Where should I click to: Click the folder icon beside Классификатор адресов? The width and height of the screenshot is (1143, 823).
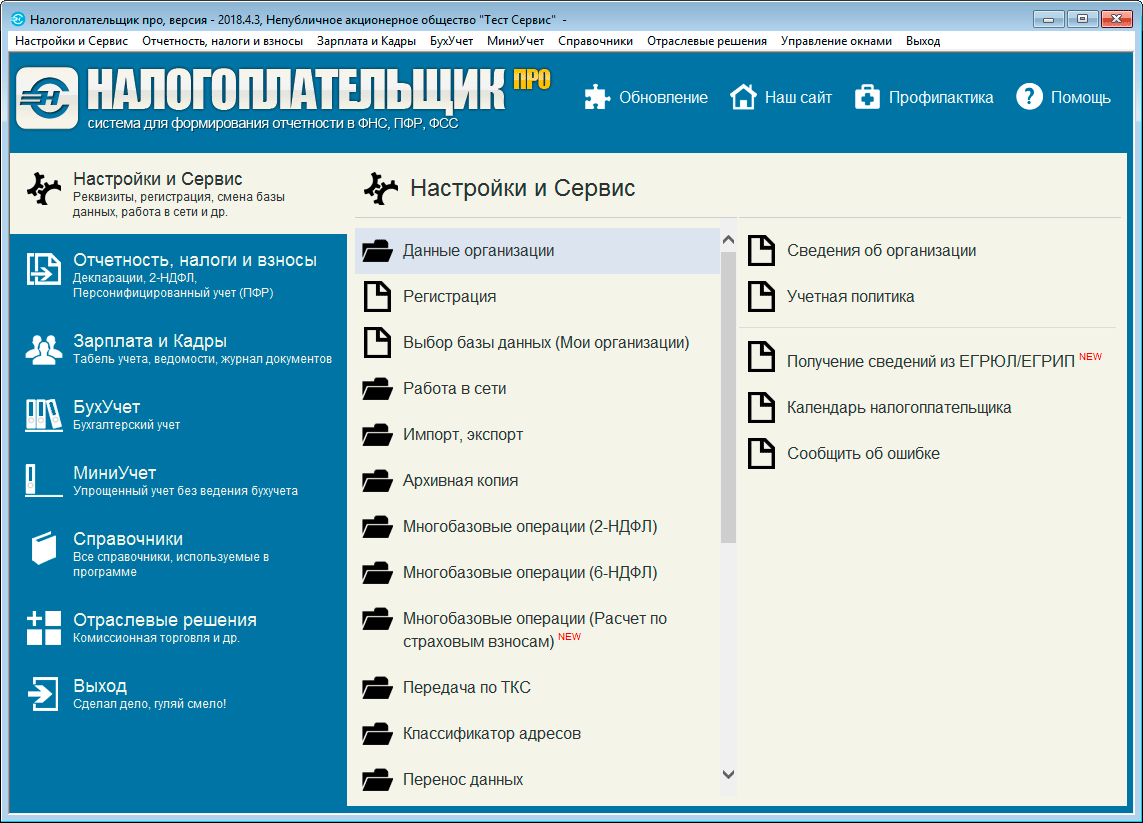click(378, 733)
